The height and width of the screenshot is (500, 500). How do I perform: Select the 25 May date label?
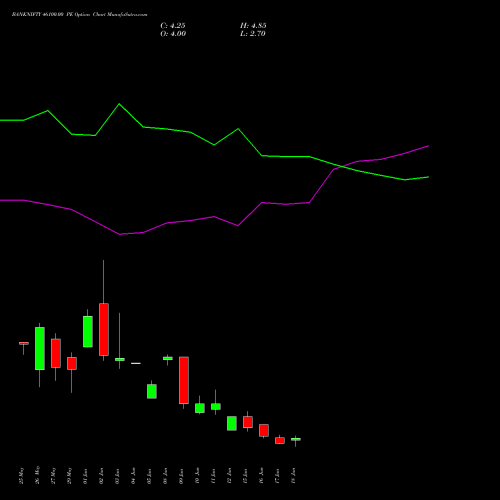point(22,475)
